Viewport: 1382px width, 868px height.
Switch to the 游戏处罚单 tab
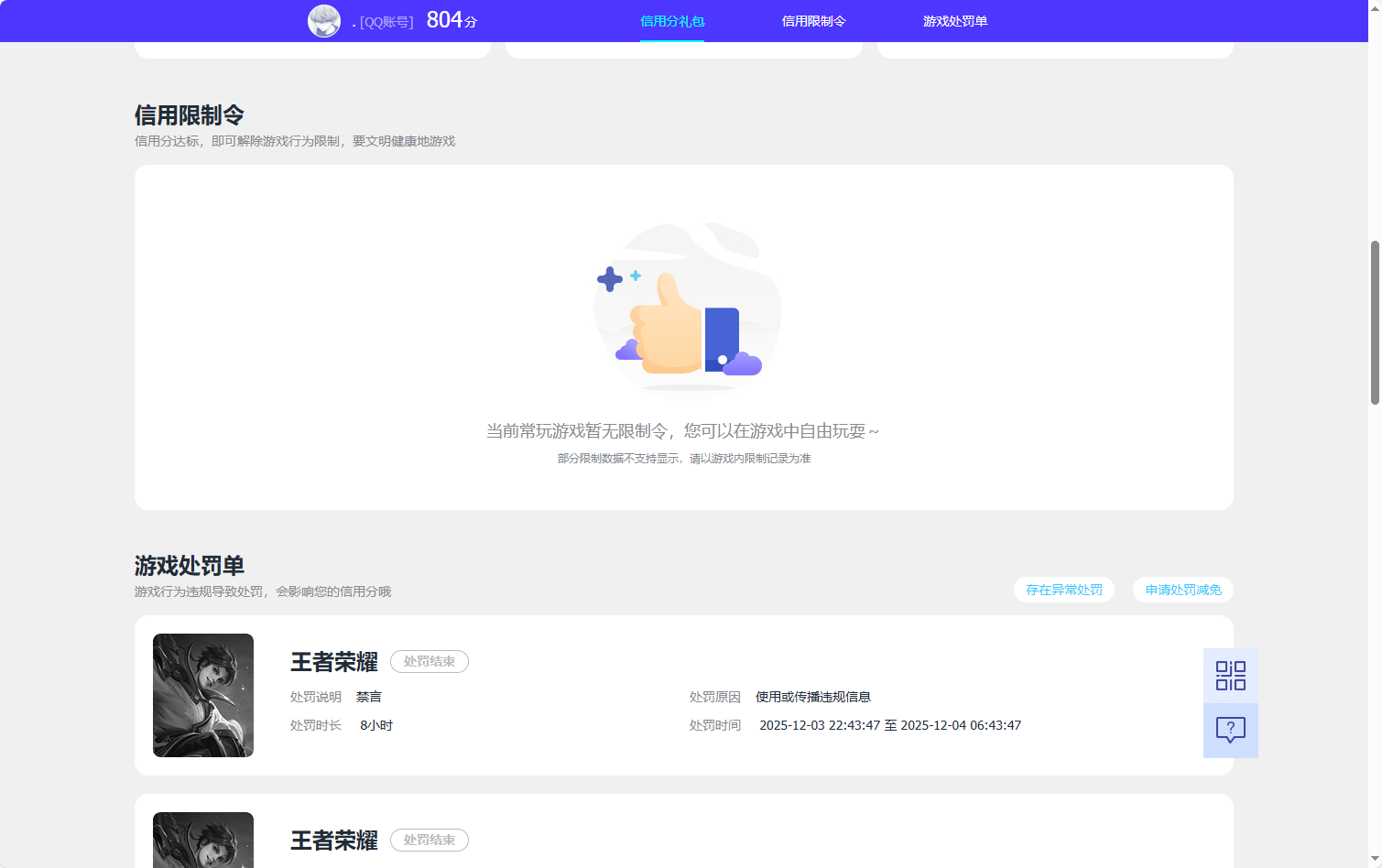click(x=955, y=20)
